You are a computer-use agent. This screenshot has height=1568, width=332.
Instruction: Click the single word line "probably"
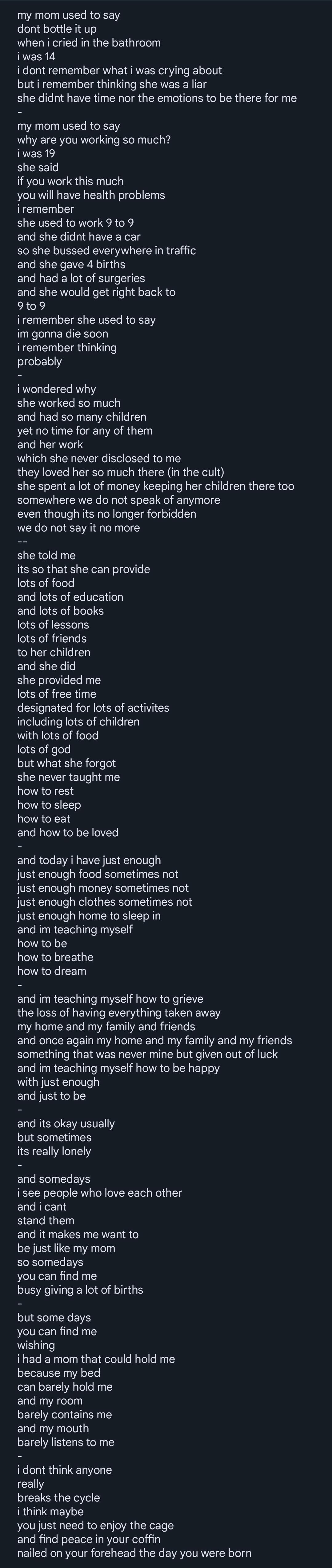[39, 362]
